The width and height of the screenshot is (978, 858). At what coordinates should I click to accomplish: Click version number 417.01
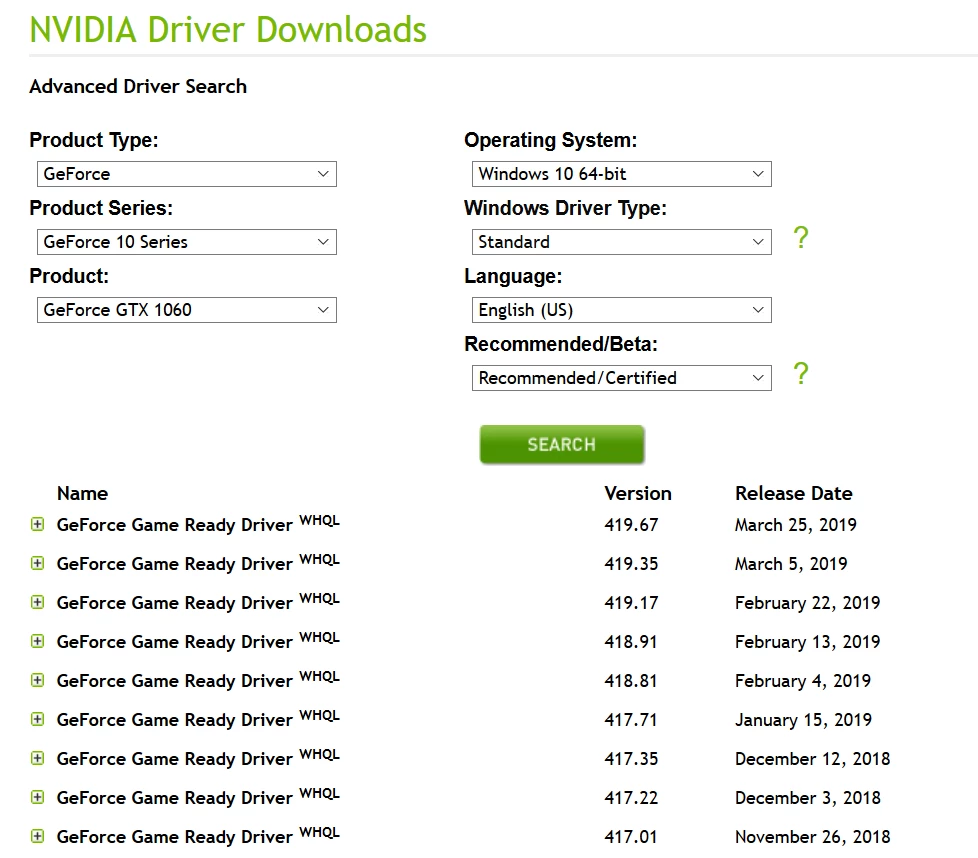pos(631,837)
